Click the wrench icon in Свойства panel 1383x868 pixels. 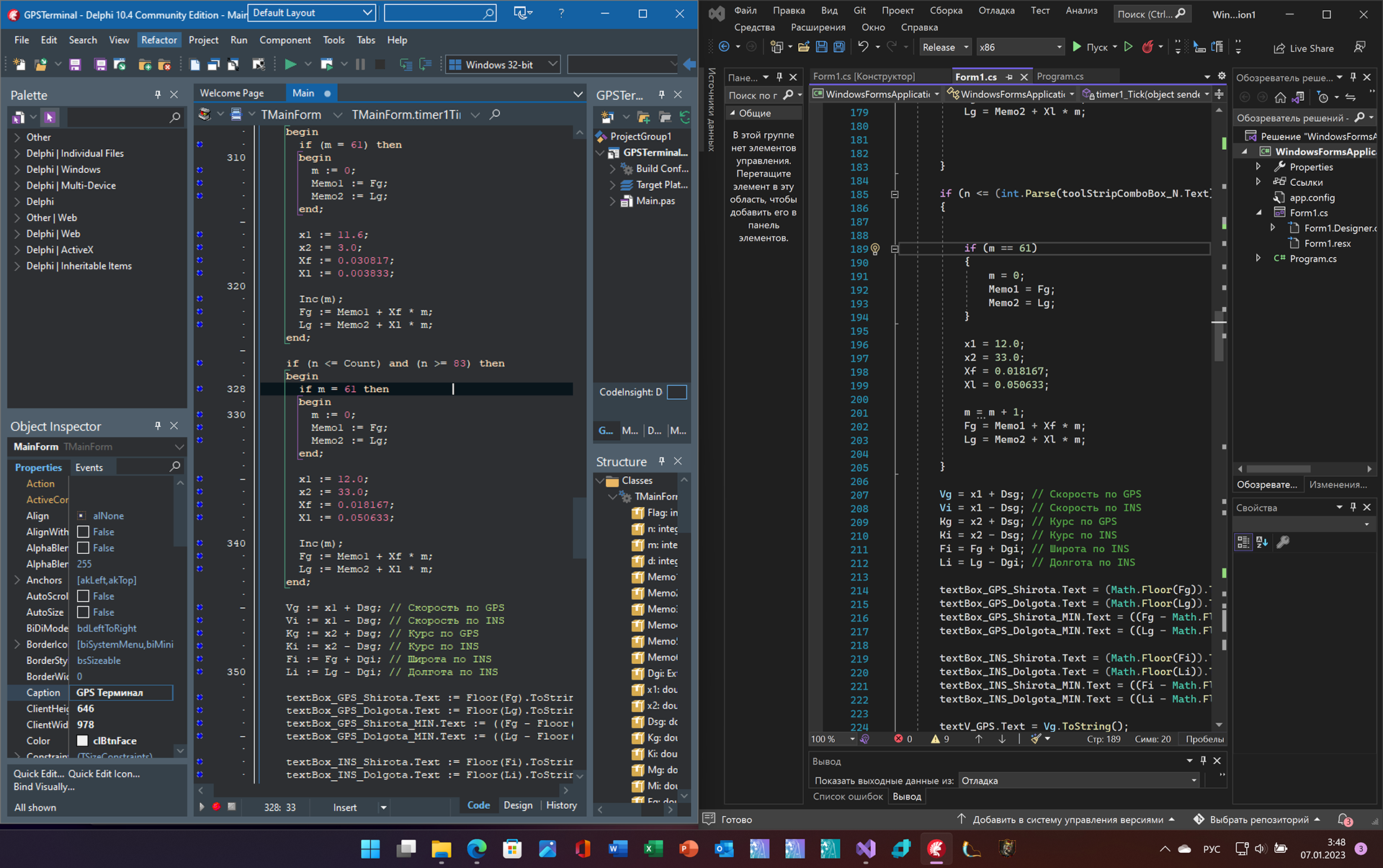pyautogui.click(x=1283, y=542)
